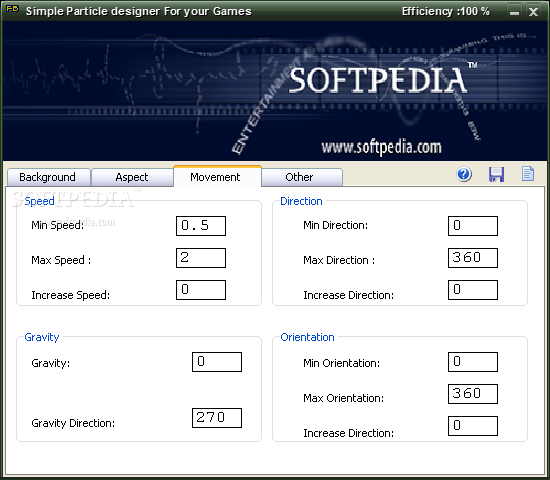Click the Max Direction : label
Viewport: 550px width, 480px height.
point(339,260)
